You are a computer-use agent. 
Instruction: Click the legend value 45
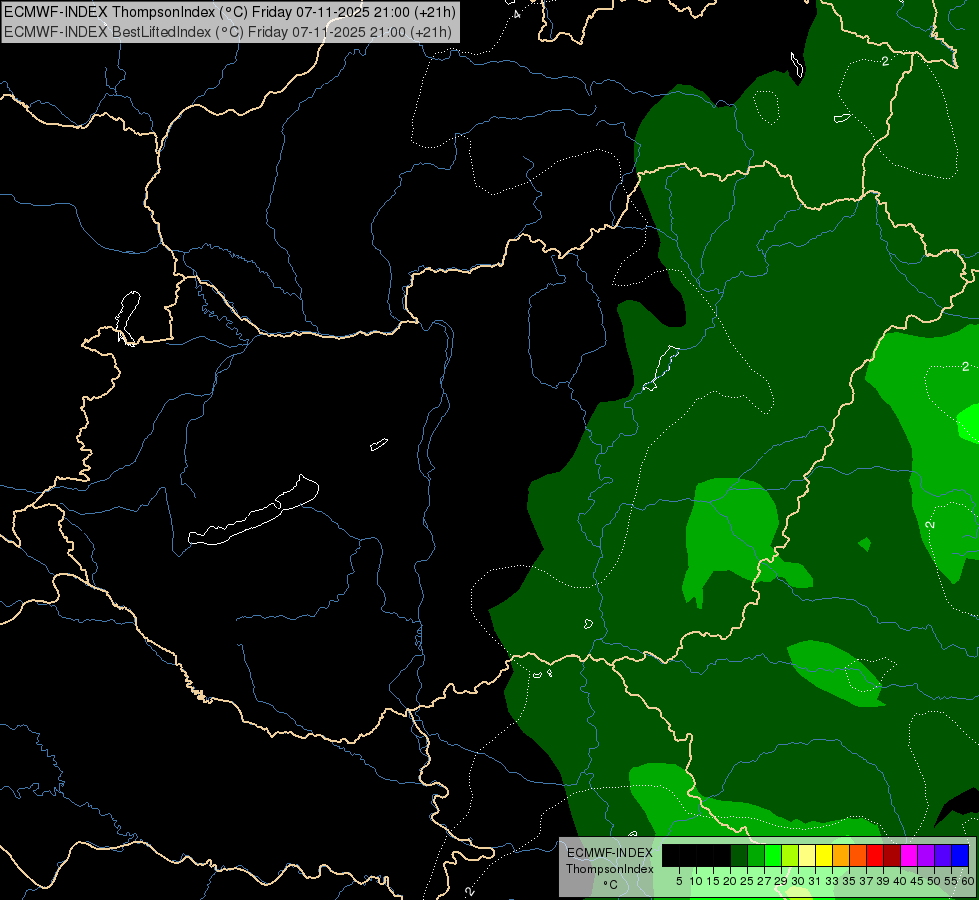917,881
